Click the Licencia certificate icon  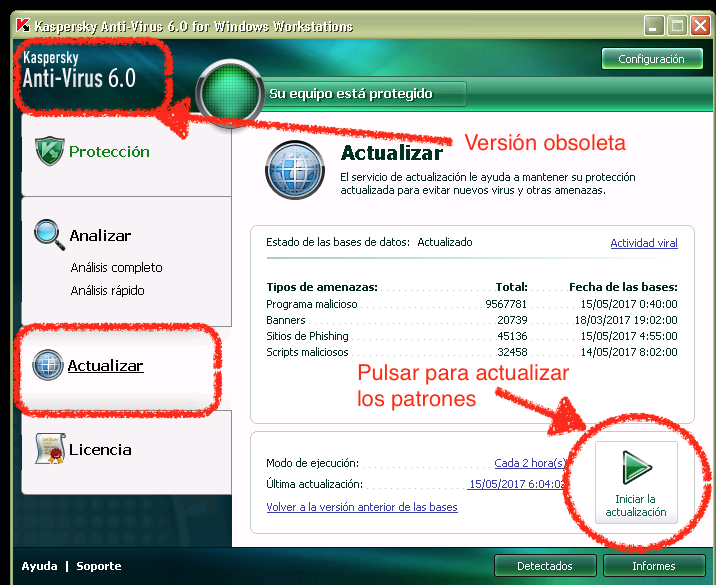click(50, 449)
